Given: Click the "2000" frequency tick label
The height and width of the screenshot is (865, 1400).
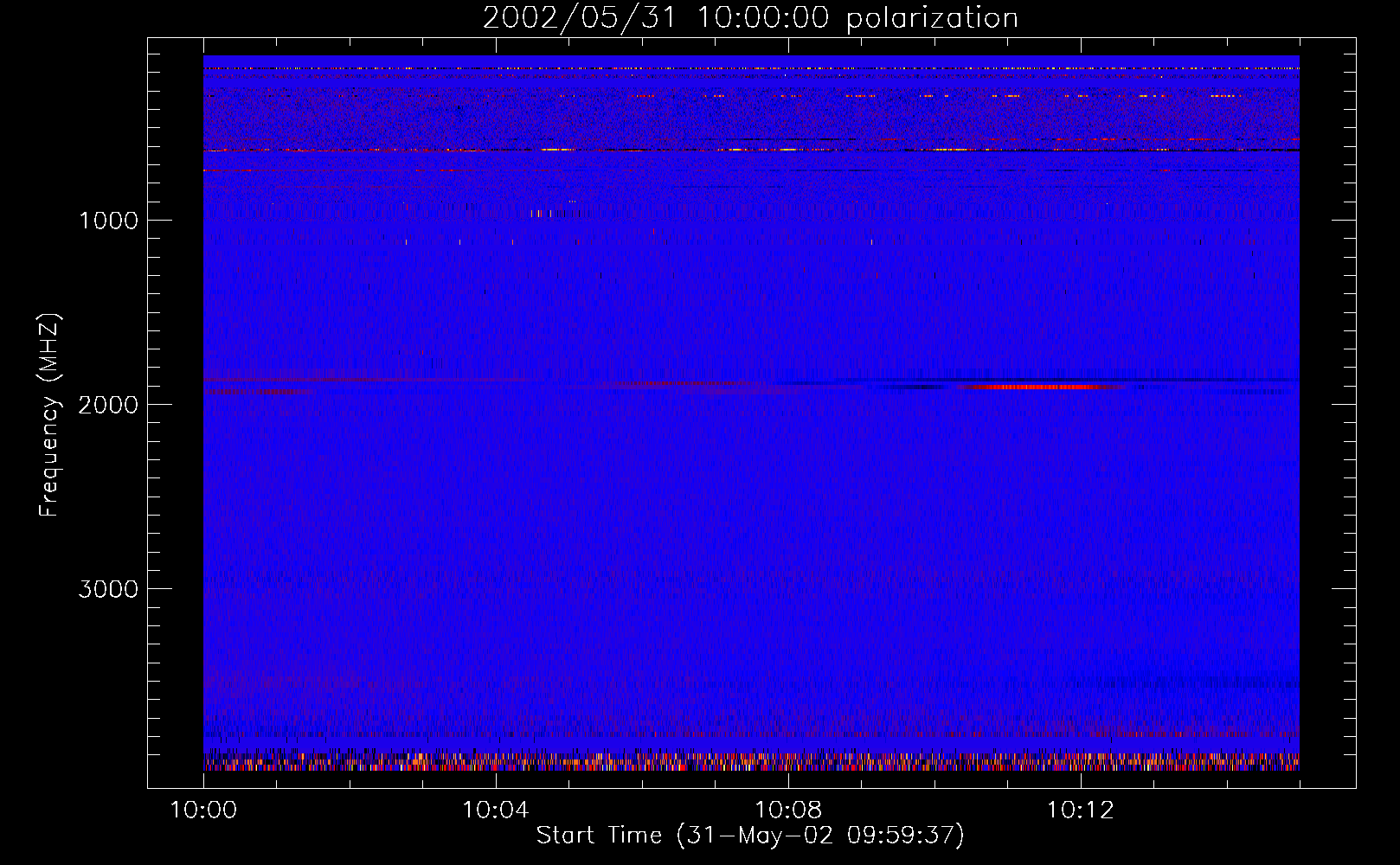Looking at the screenshot, I should point(108,405).
